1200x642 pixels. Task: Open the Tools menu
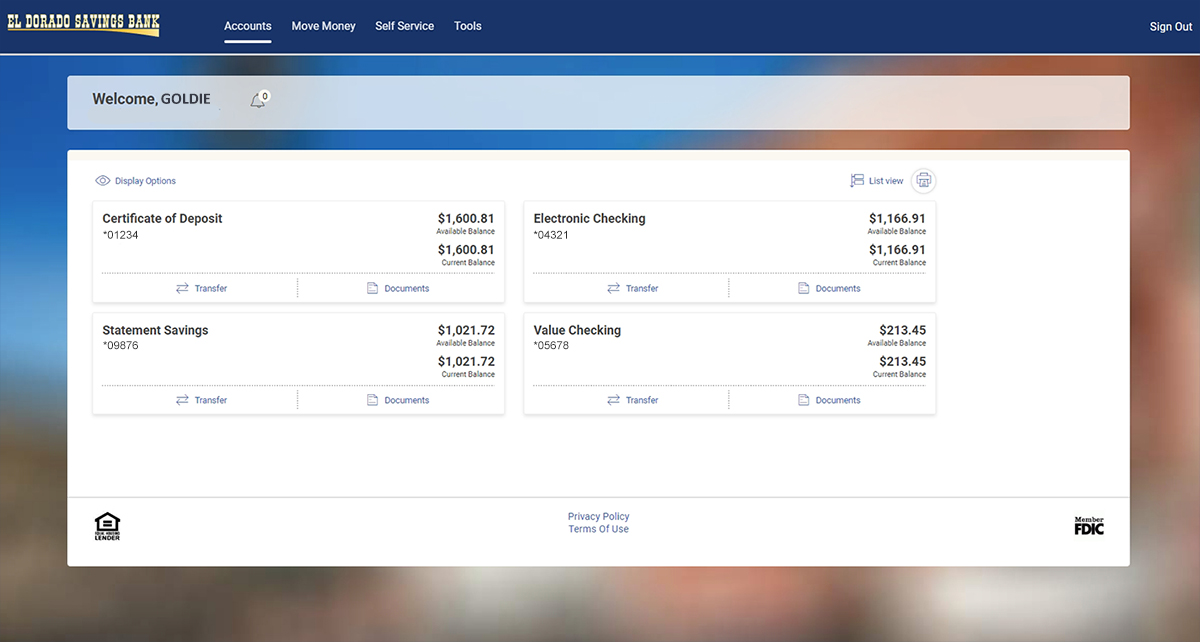click(467, 26)
